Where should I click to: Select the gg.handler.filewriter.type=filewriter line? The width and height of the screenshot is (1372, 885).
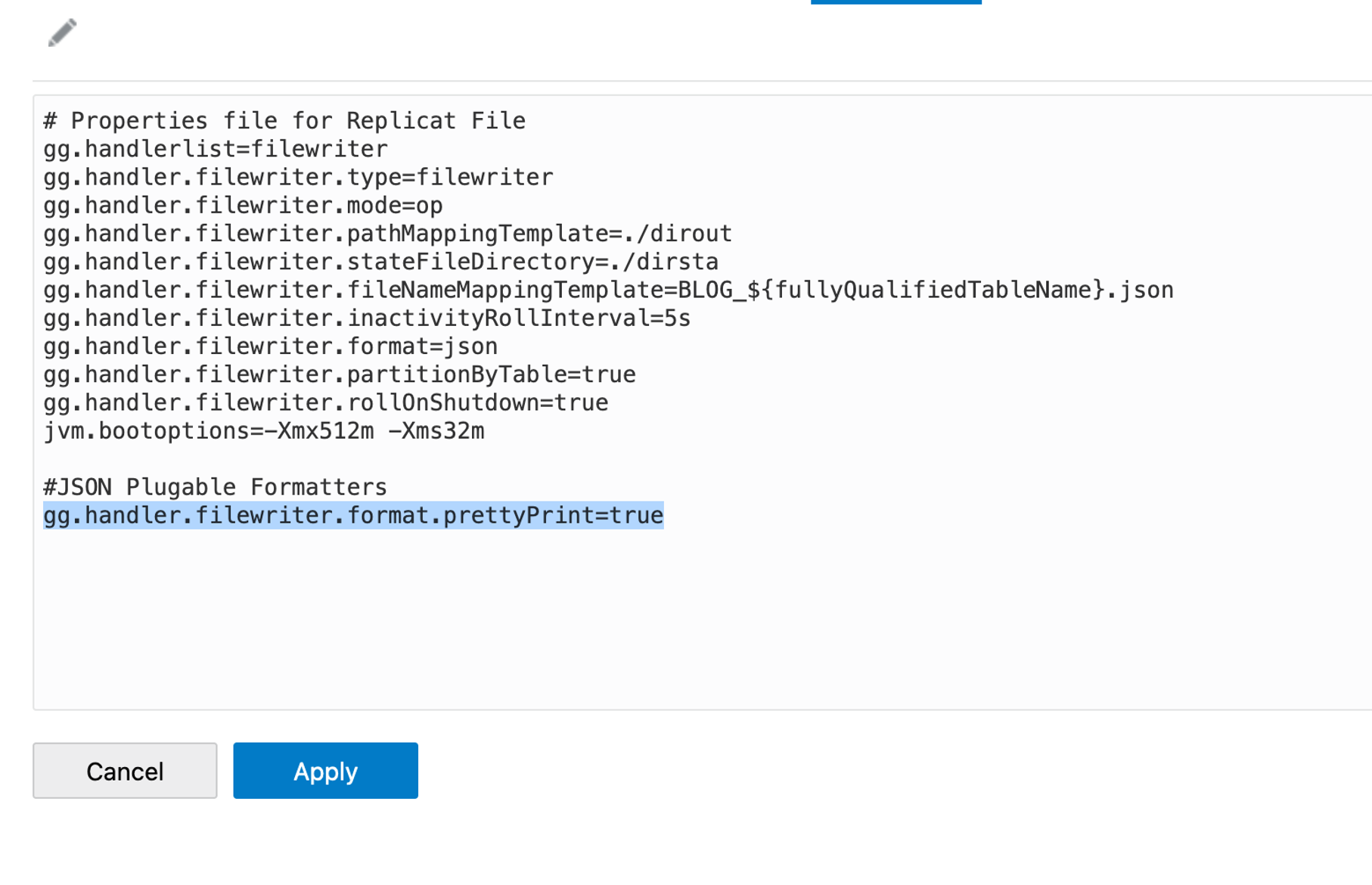(297, 176)
